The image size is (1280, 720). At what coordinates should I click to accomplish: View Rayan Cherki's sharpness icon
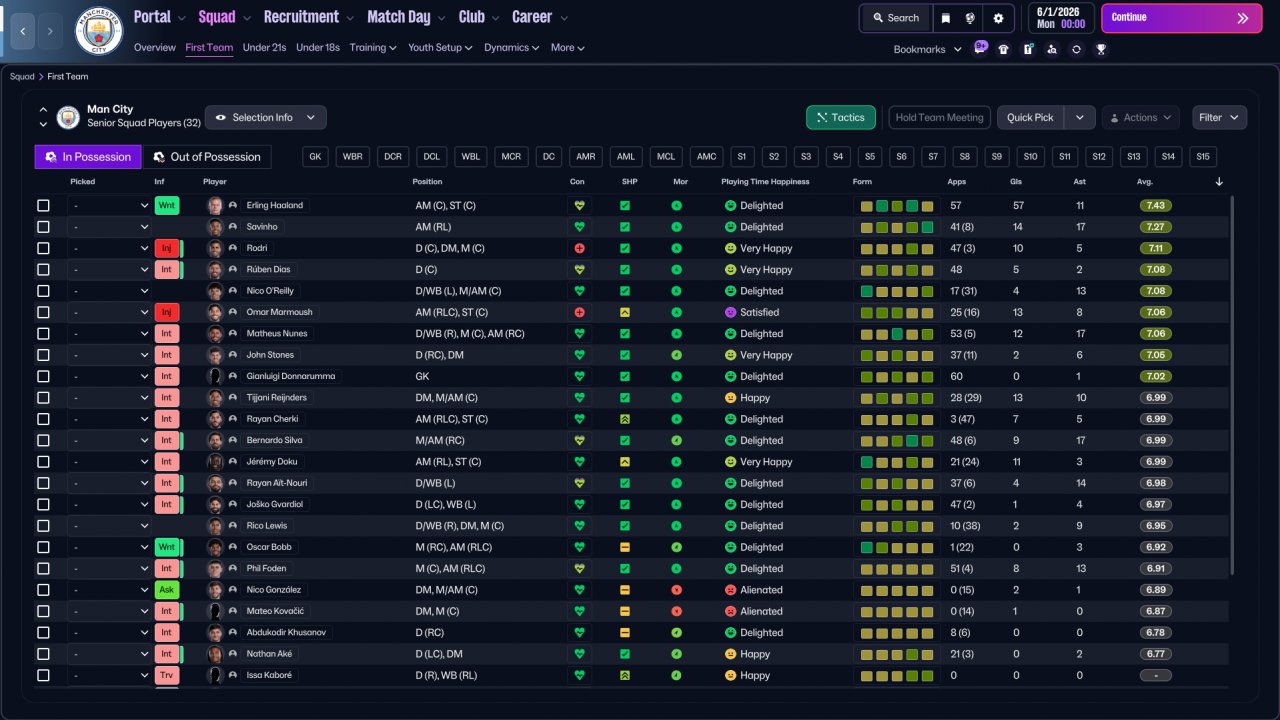click(625, 419)
